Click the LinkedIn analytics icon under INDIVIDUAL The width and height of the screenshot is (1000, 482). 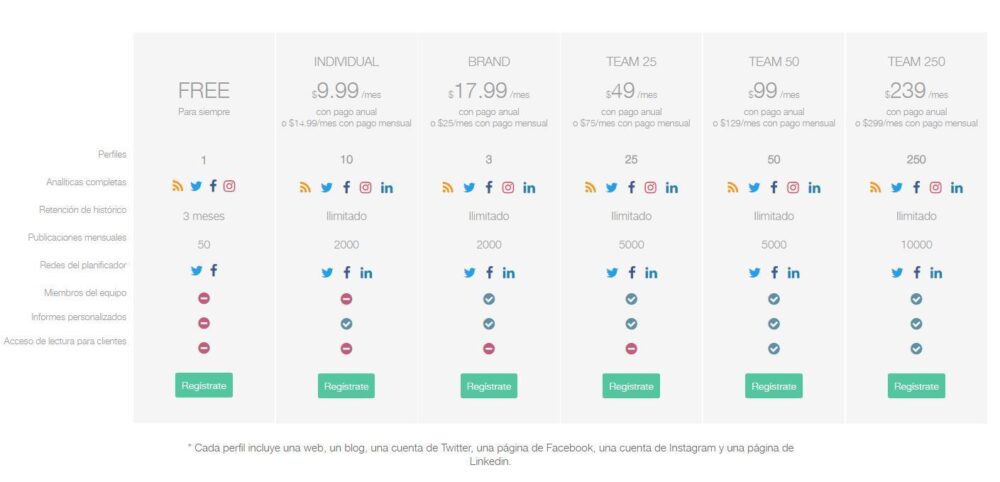(x=387, y=188)
